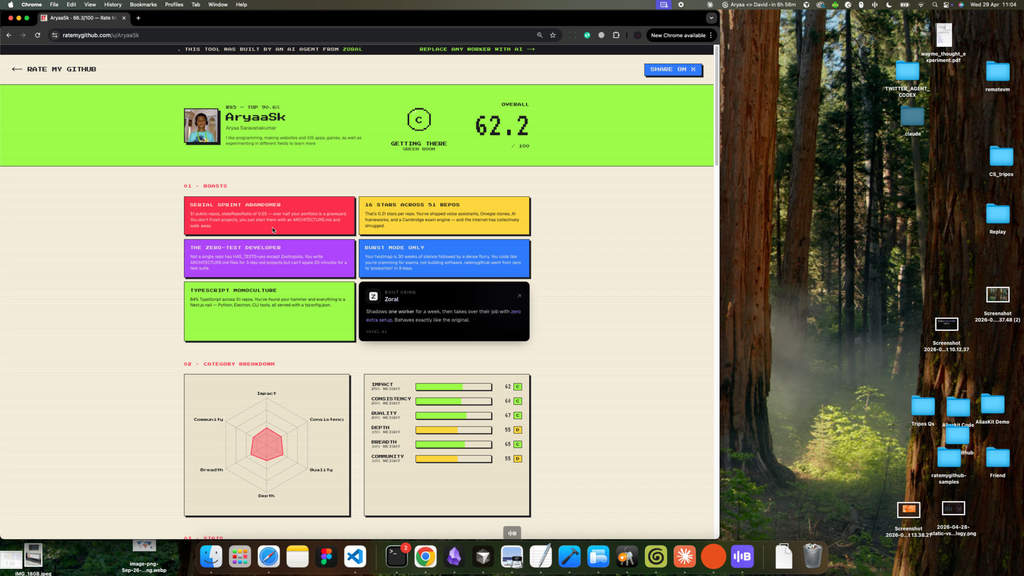Open Wi-Fi status in the menu bar
The height and width of the screenshot is (576, 1024).
921,5
